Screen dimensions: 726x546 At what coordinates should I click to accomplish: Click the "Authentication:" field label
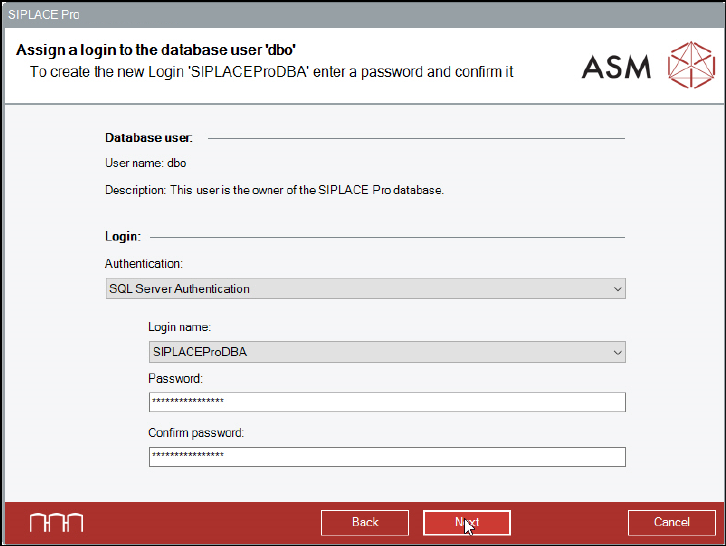coord(144,263)
